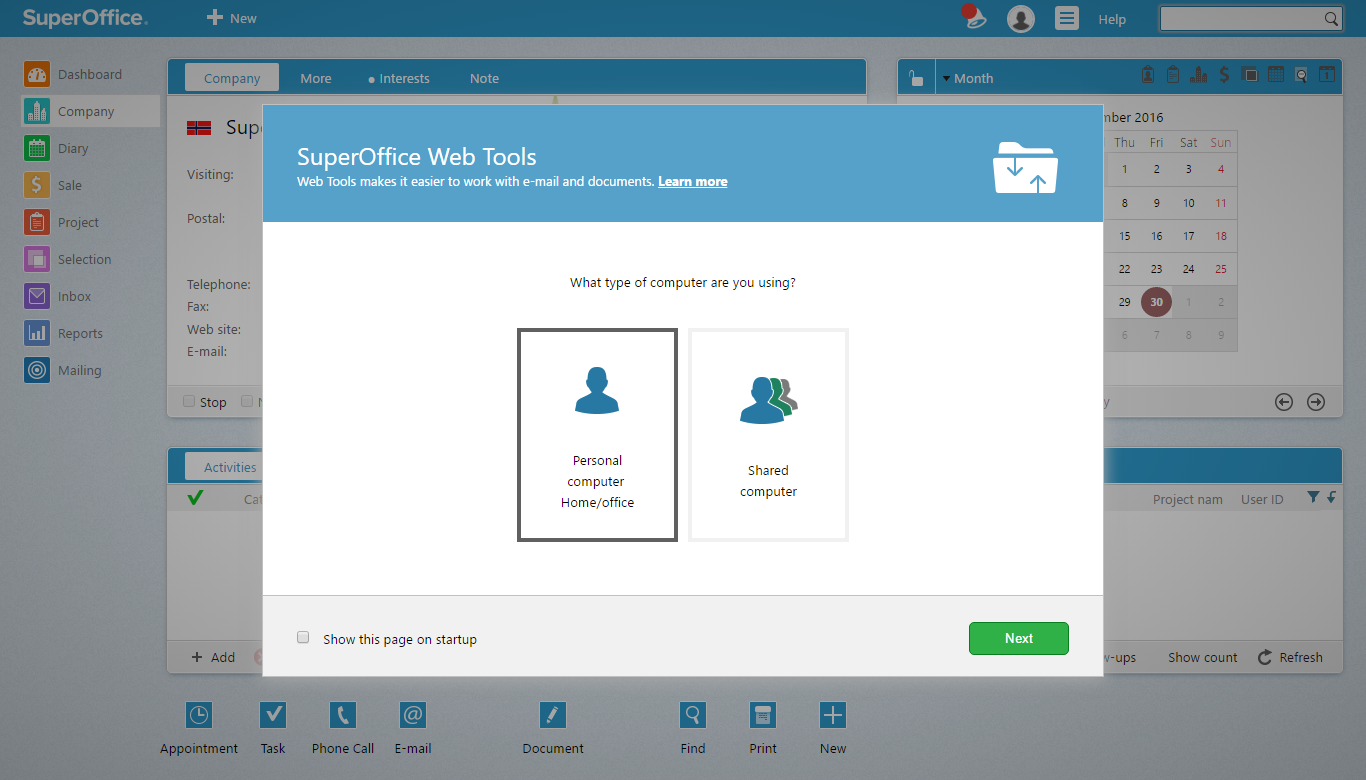The width and height of the screenshot is (1366, 780).
Task: Toggle Show this page on startup checkbox
Action: (303, 638)
